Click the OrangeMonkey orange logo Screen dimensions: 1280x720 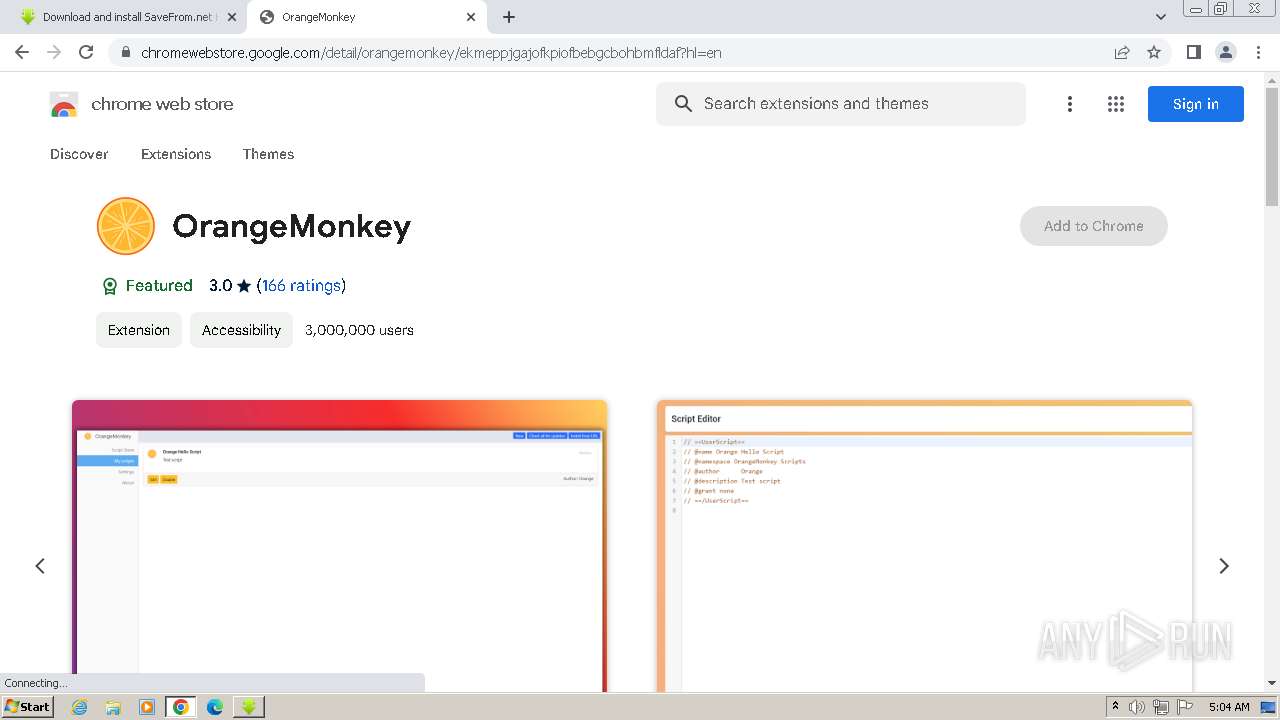click(126, 226)
